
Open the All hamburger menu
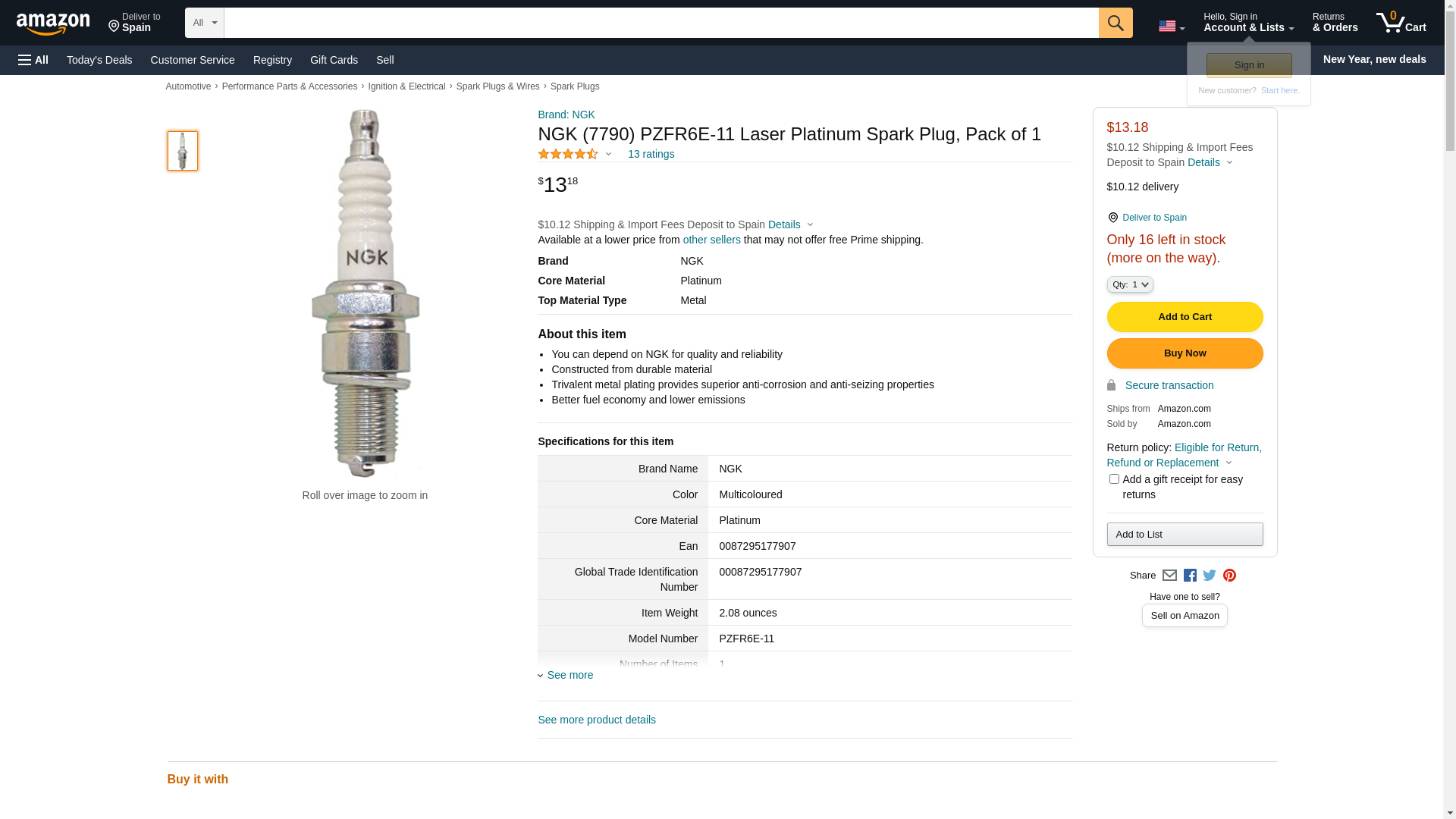pos(33,60)
